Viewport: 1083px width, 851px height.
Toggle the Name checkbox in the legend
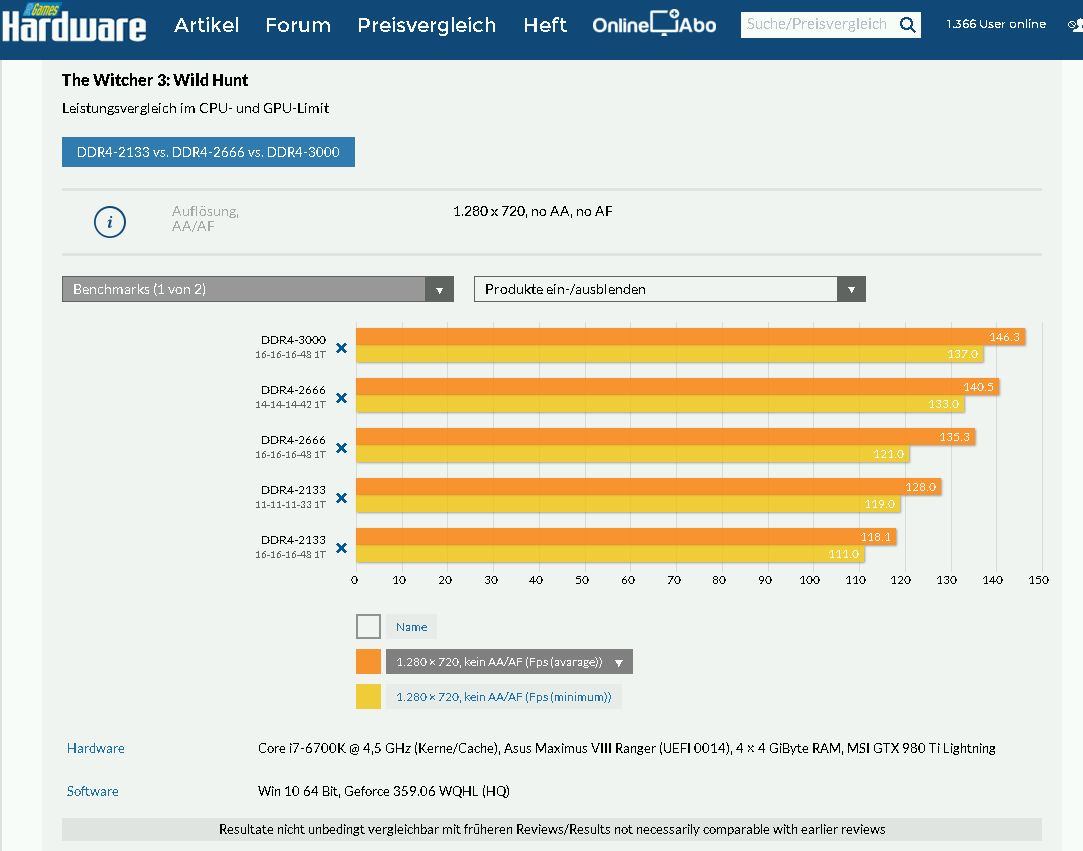click(368, 627)
